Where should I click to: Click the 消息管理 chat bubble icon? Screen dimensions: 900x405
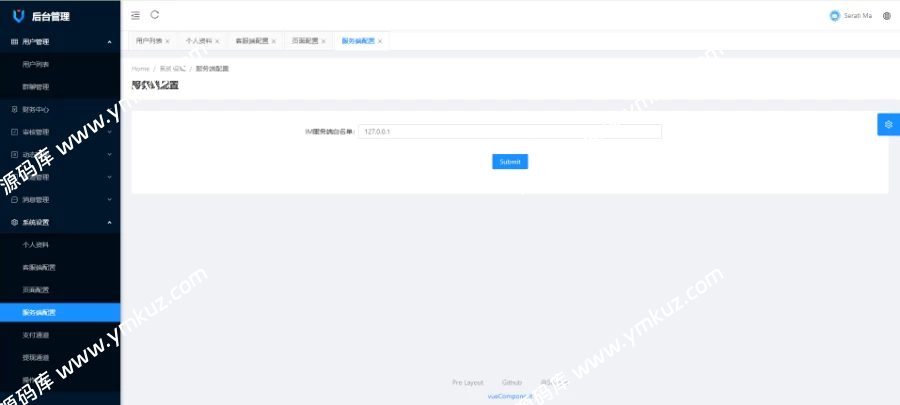(15, 200)
